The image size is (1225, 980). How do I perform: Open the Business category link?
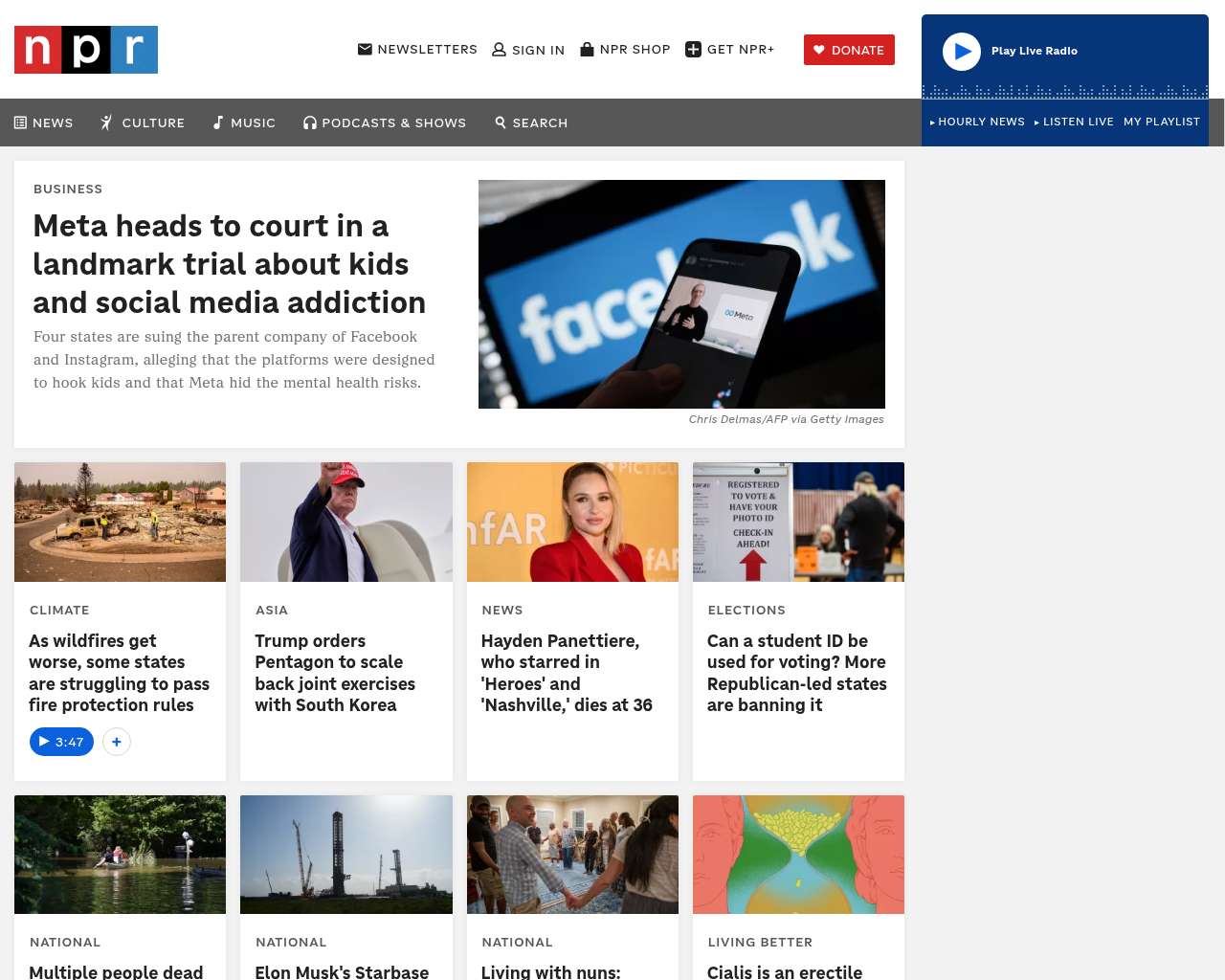click(x=68, y=189)
